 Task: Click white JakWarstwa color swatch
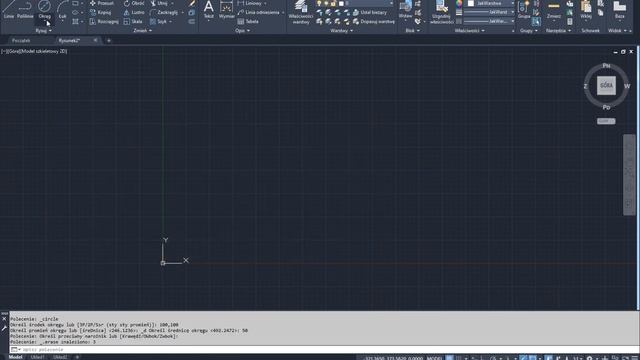[471, 3]
